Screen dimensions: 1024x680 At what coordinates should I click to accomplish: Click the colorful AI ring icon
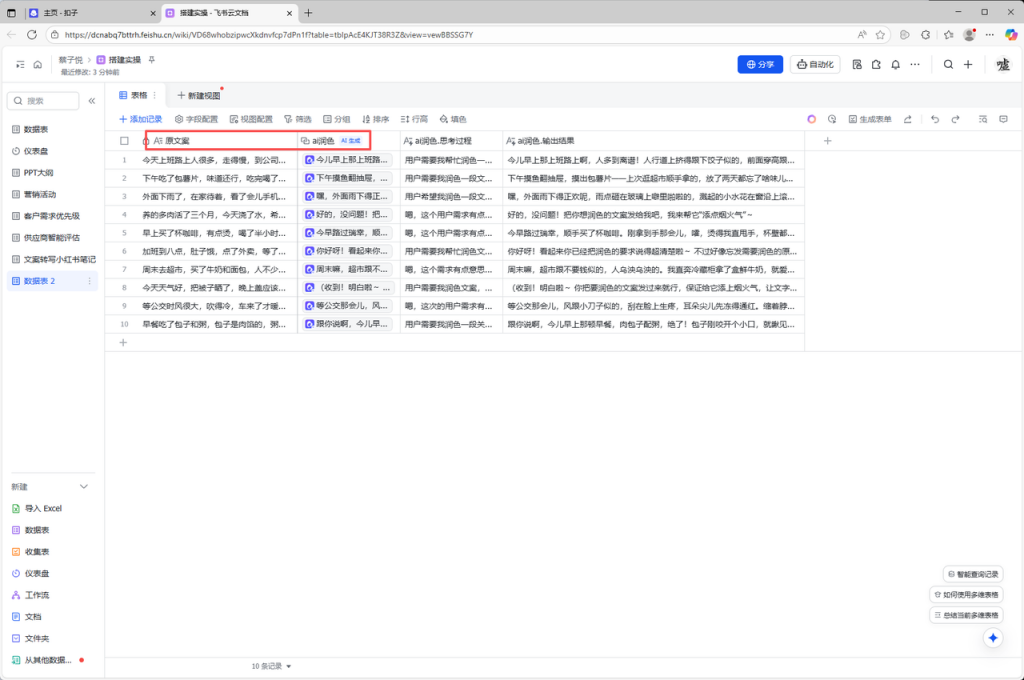click(812, 119)
